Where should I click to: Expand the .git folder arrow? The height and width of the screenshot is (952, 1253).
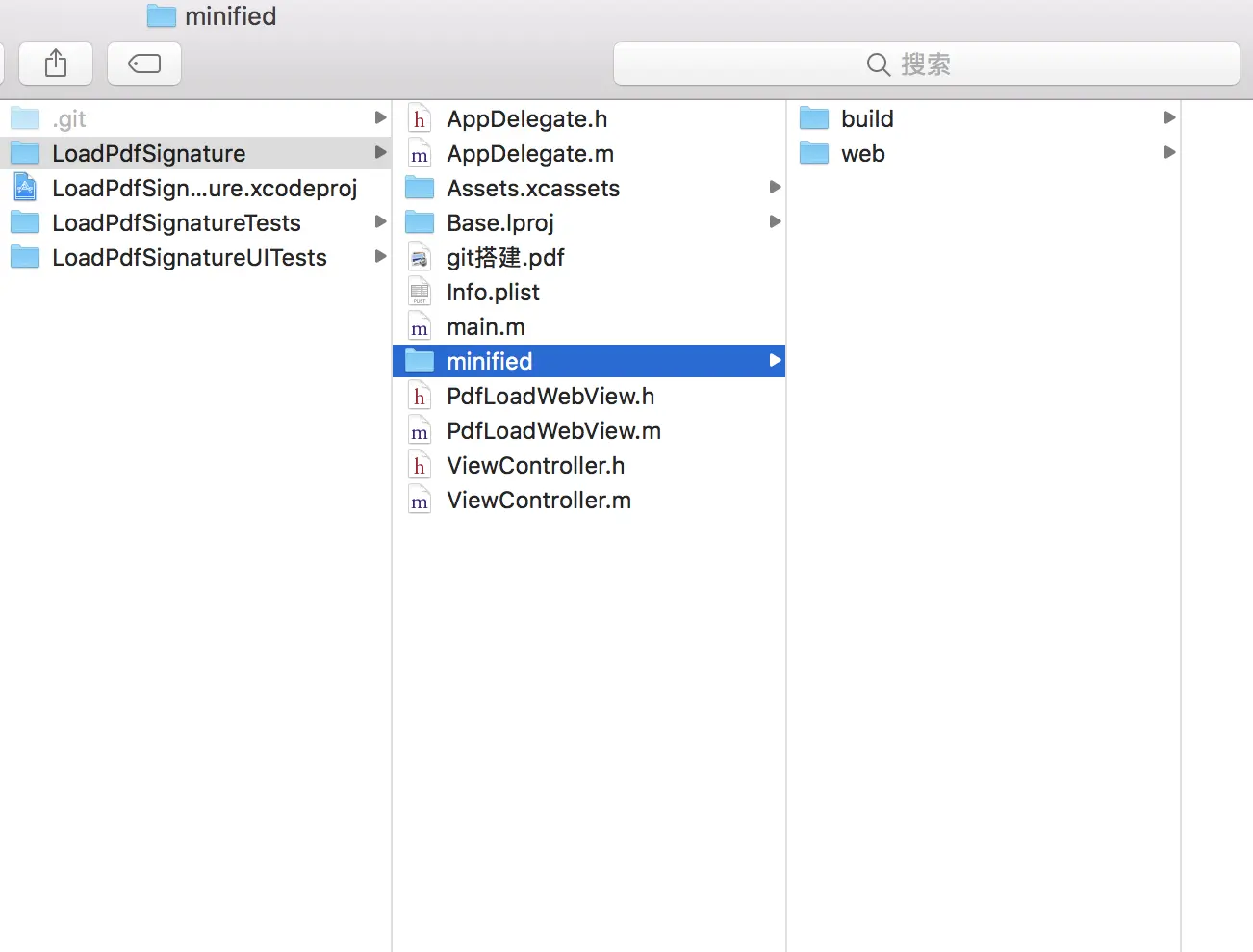click(380, 117)
